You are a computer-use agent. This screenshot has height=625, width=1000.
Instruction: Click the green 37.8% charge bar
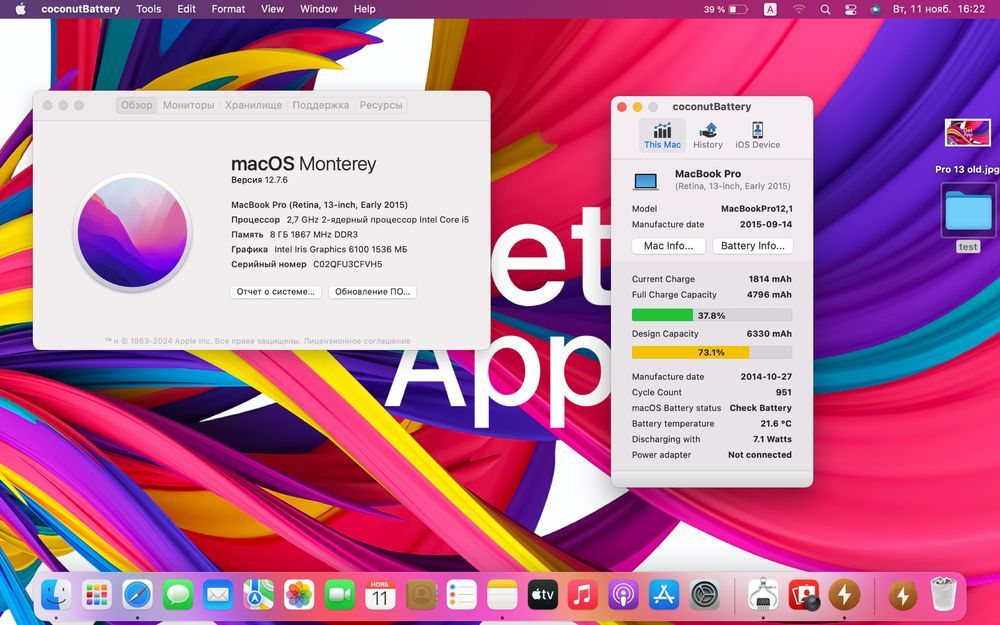pyautogui.click(x=712, y=315)
